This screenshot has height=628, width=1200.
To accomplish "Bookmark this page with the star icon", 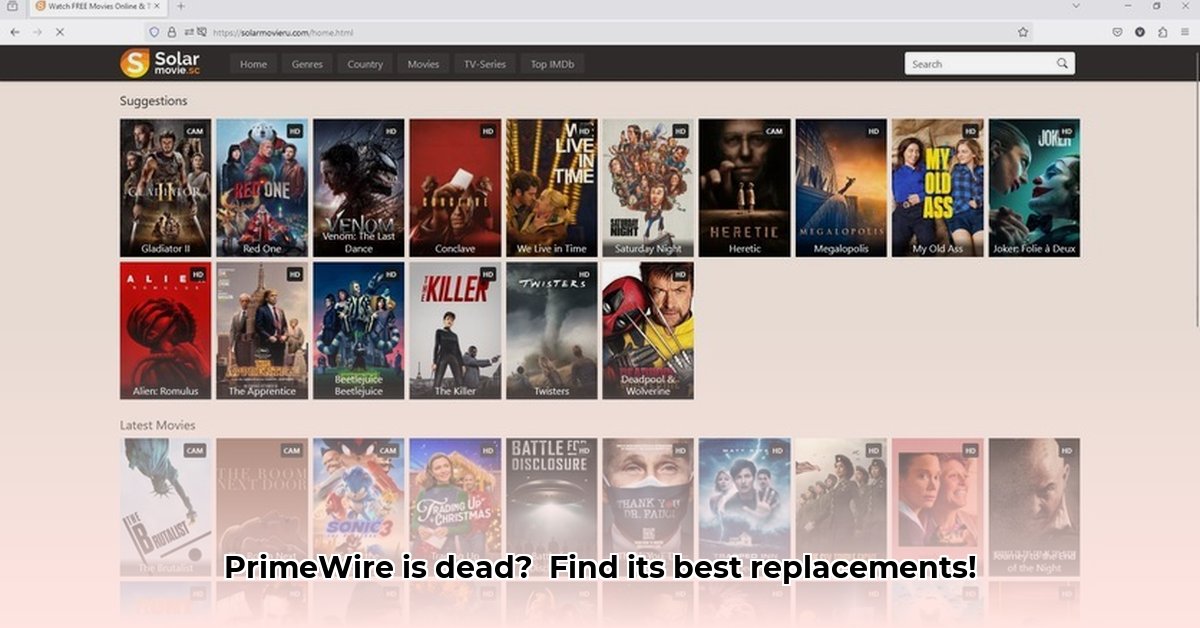I will tap(1023, 32).
